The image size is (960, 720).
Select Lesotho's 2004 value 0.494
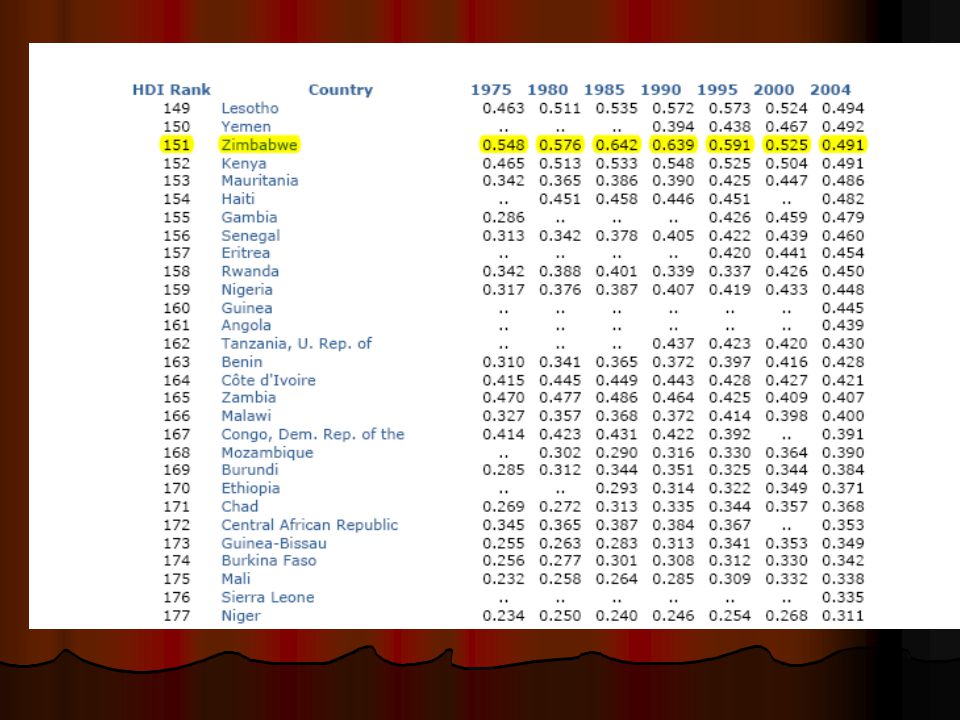pos(843,108)
